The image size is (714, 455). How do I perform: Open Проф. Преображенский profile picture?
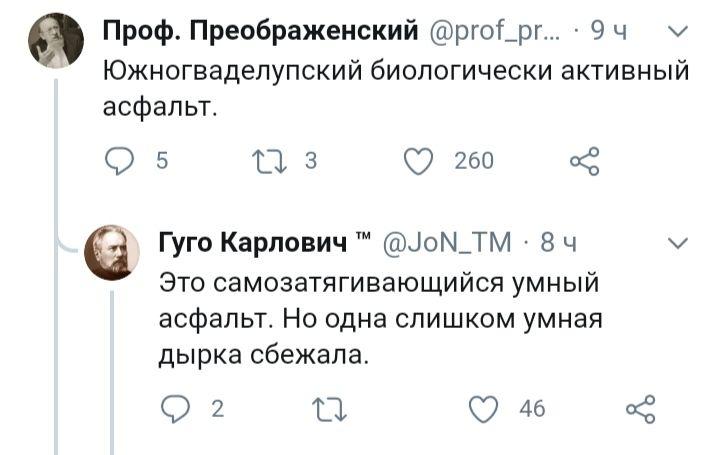pyautogui.click(x=55, y=41)
